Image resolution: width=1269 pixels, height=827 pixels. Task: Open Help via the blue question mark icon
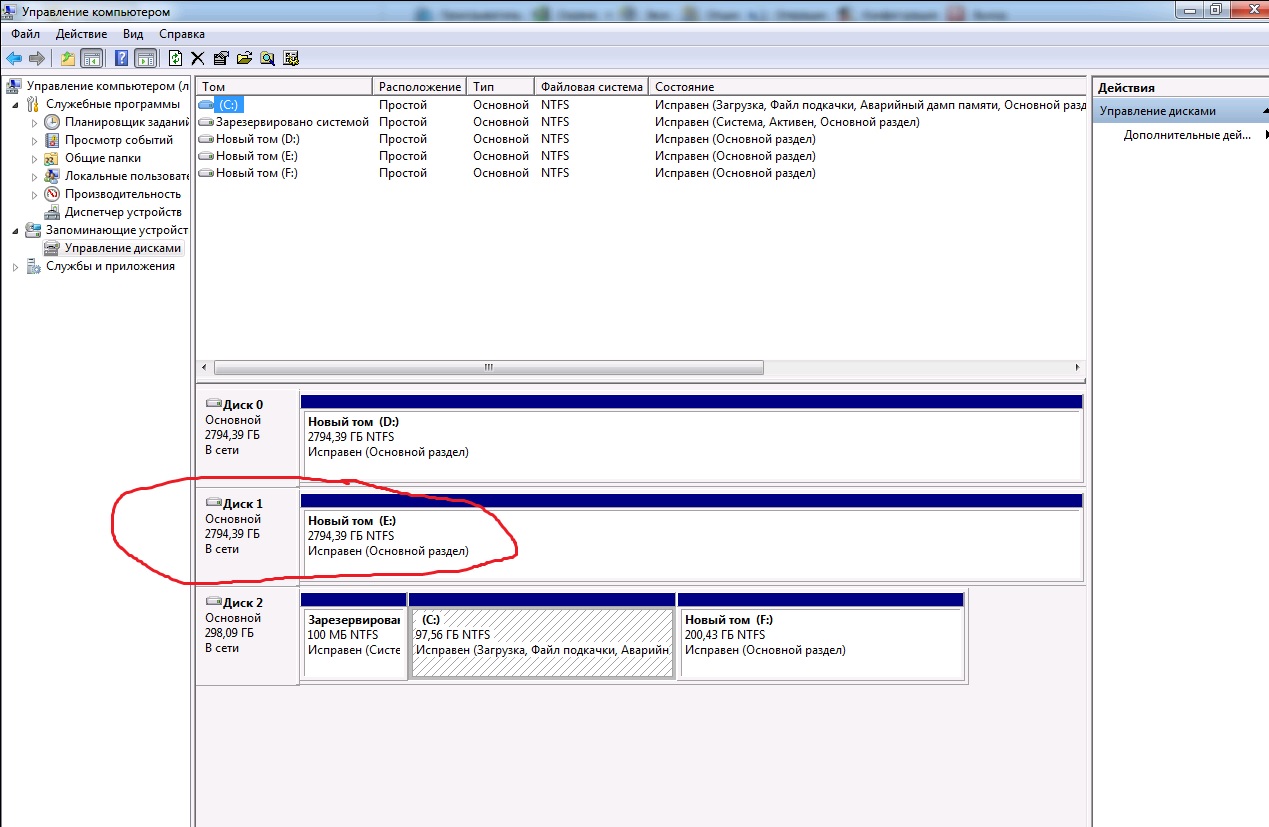tap(121, 58)
